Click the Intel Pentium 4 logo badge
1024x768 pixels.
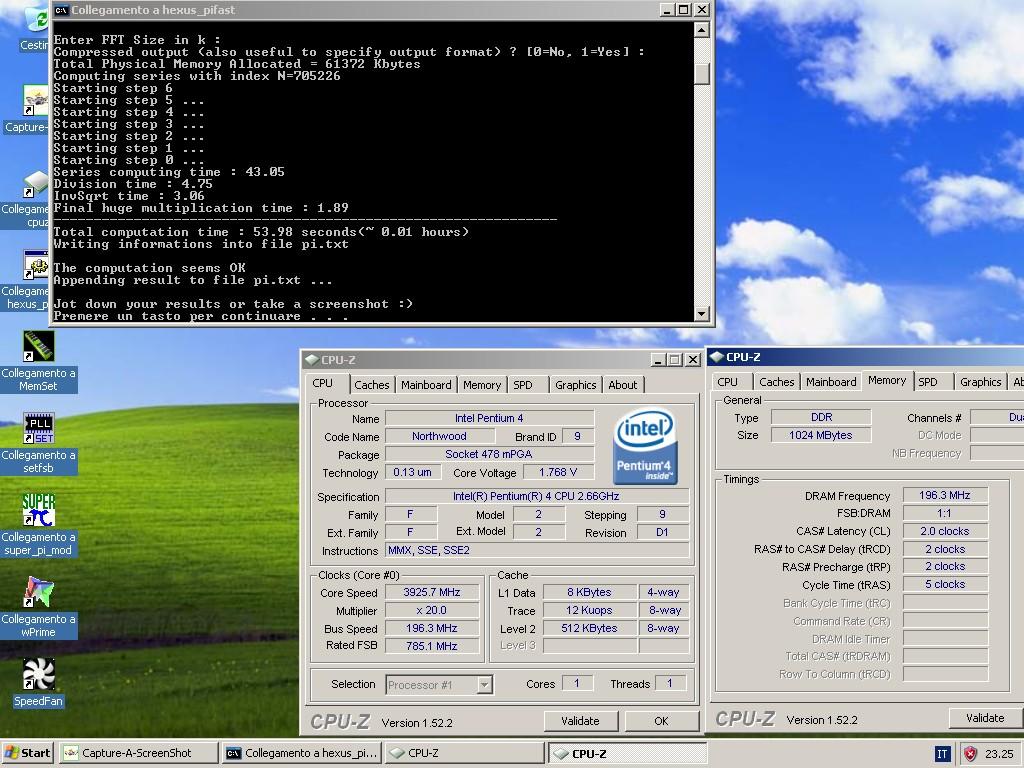tap(645, 446)
